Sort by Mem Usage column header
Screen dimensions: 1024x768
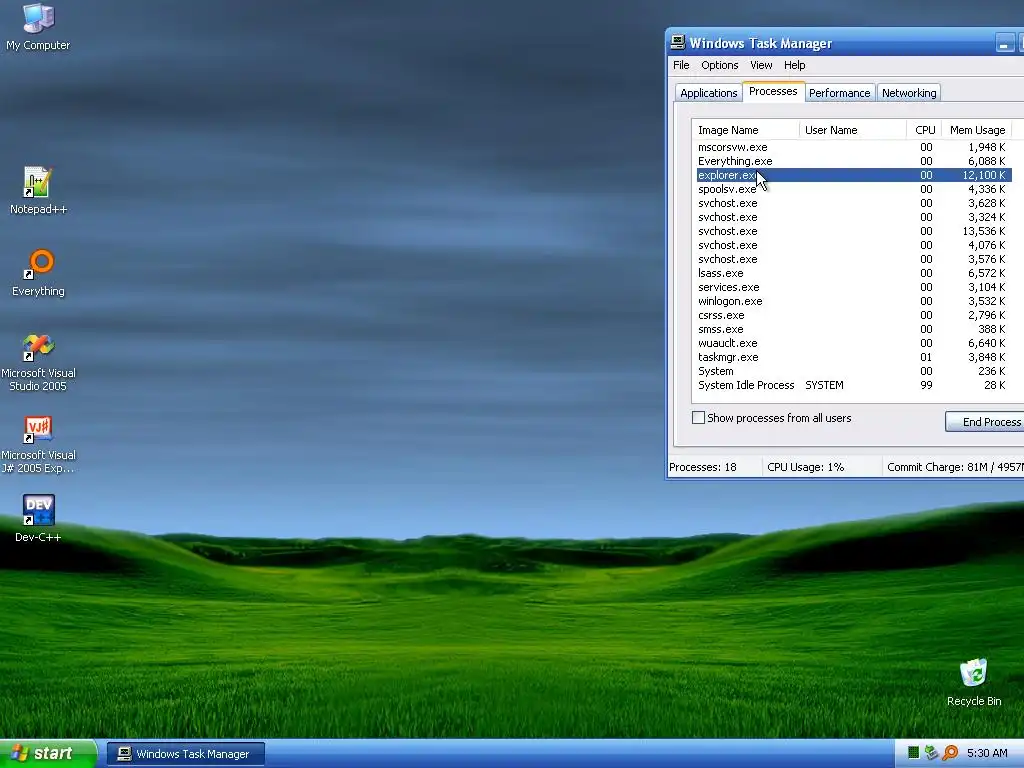click(977, 130)
